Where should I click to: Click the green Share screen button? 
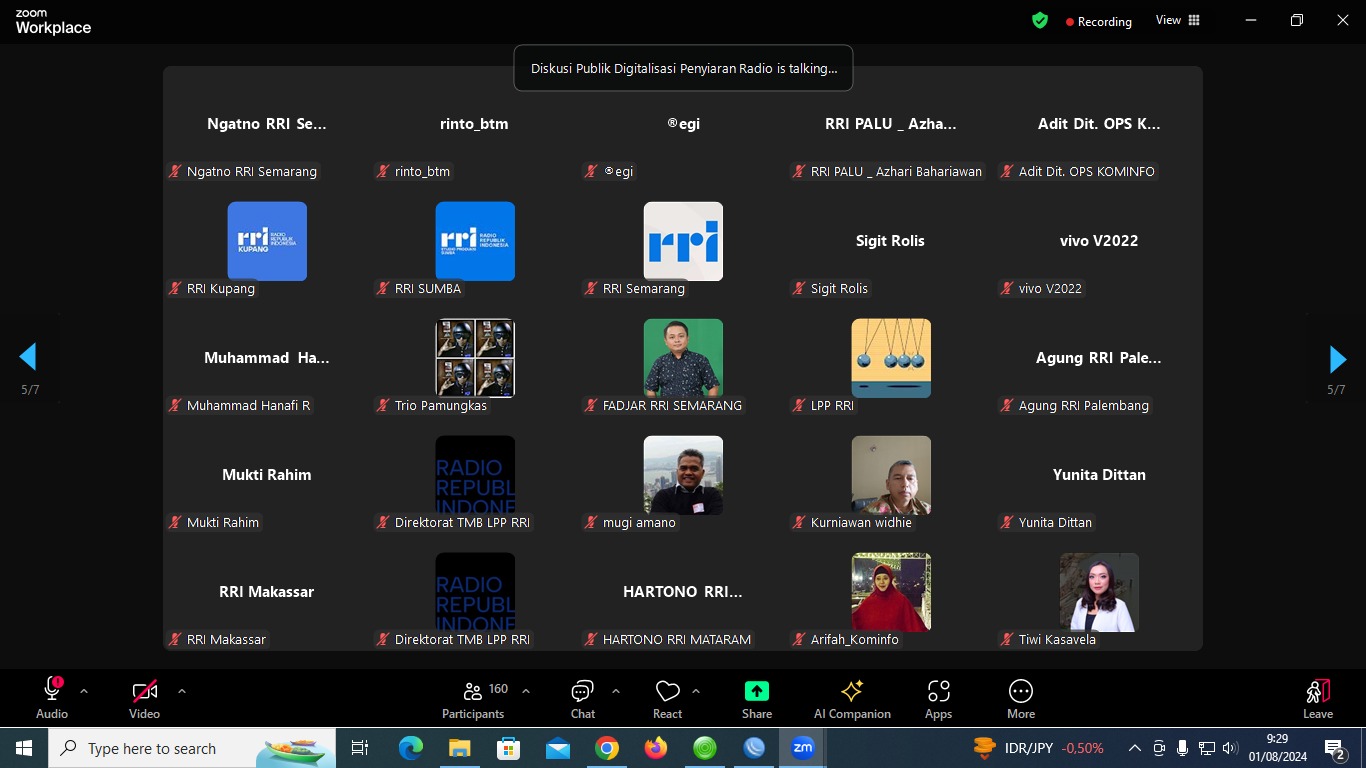click(x=757, y=699)
